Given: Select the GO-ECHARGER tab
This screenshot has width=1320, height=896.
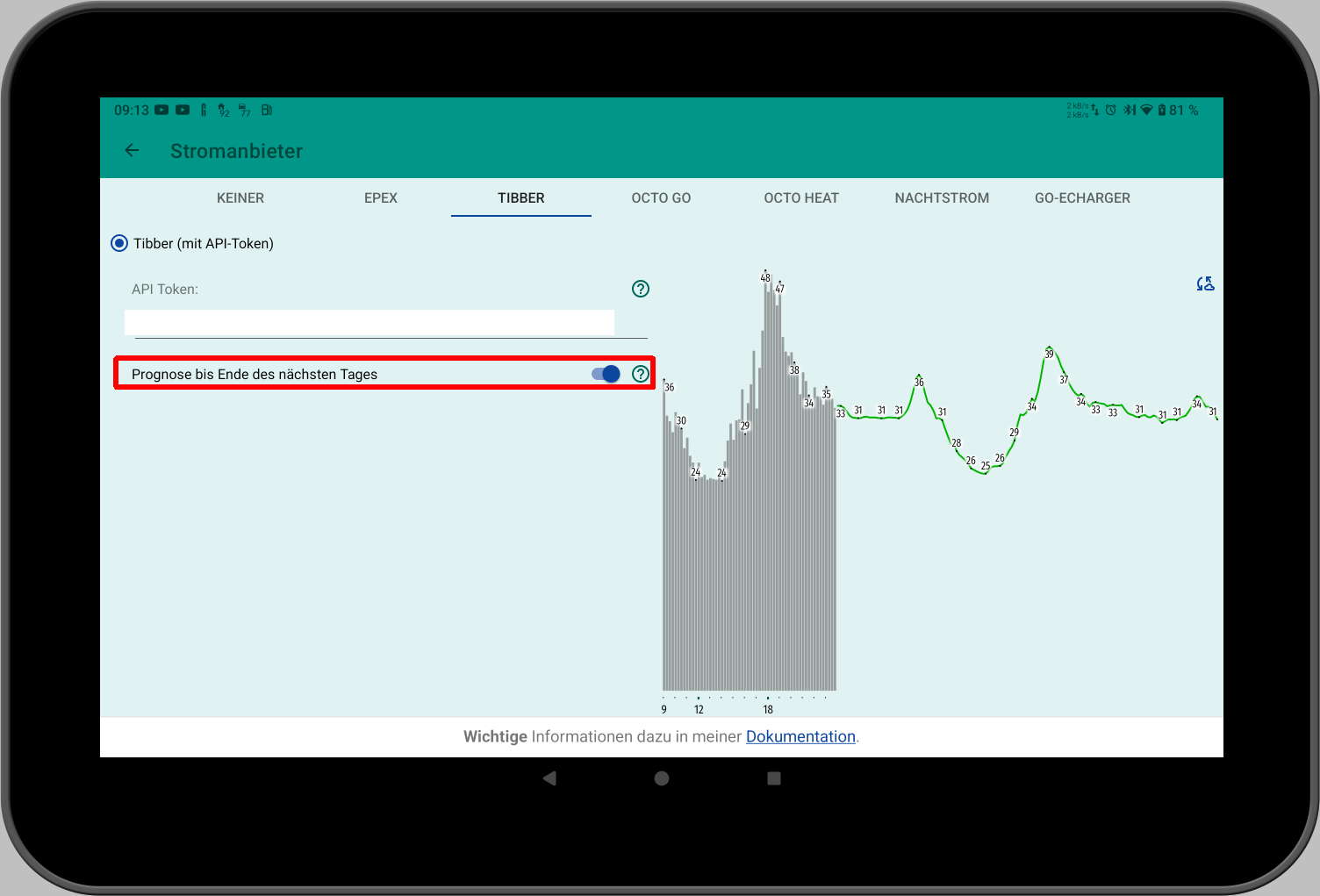Looking at the screenshot, I should click(1082, 198).
